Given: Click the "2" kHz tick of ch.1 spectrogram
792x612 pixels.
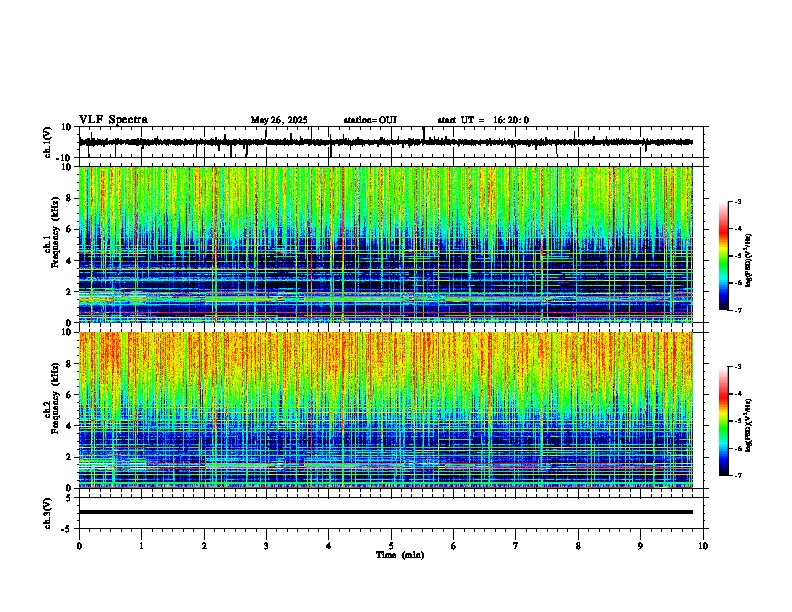Looking at the screenshot, I should point(70,291).
